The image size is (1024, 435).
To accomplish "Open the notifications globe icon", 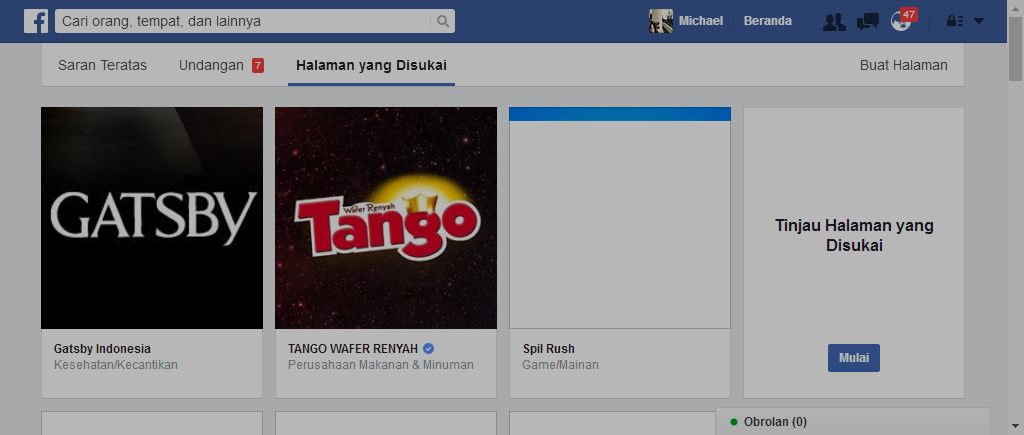I will point(901,22).
